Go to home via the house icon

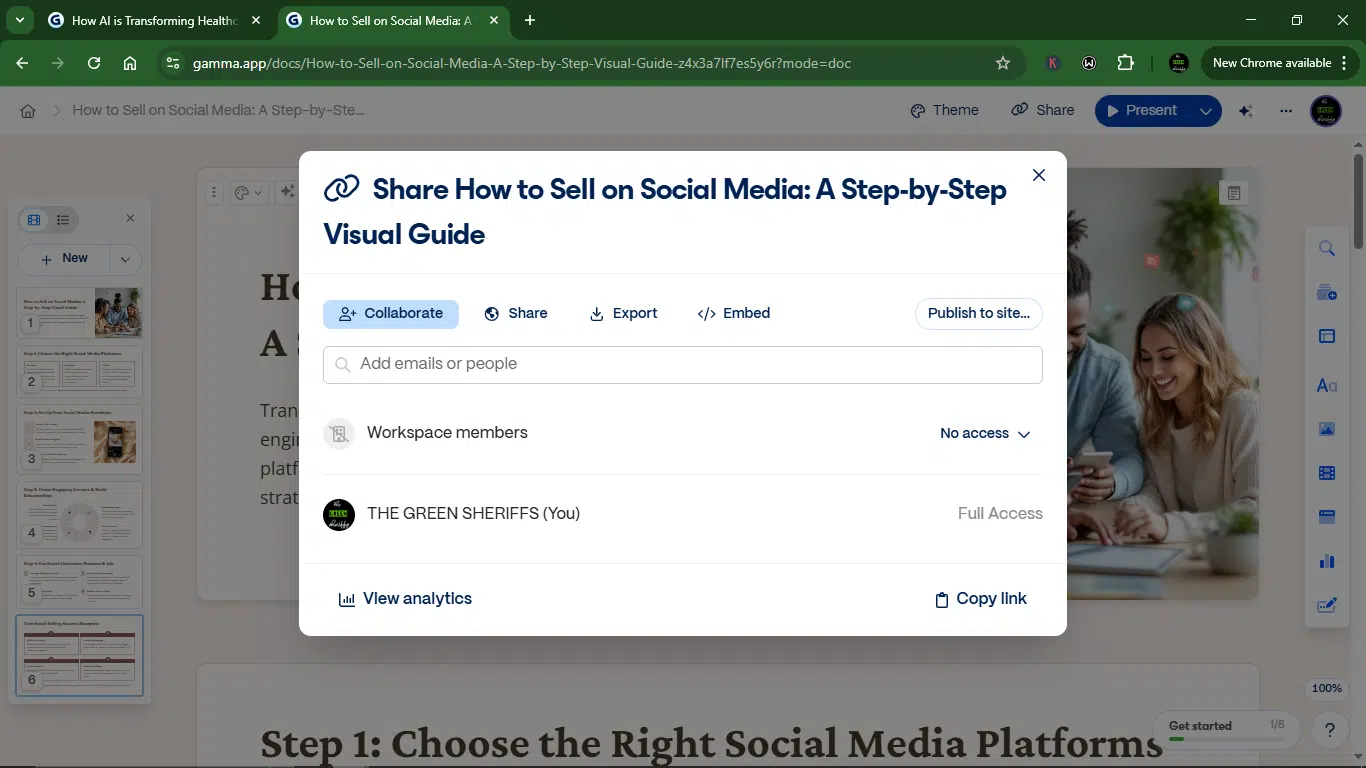coord(28,111)
